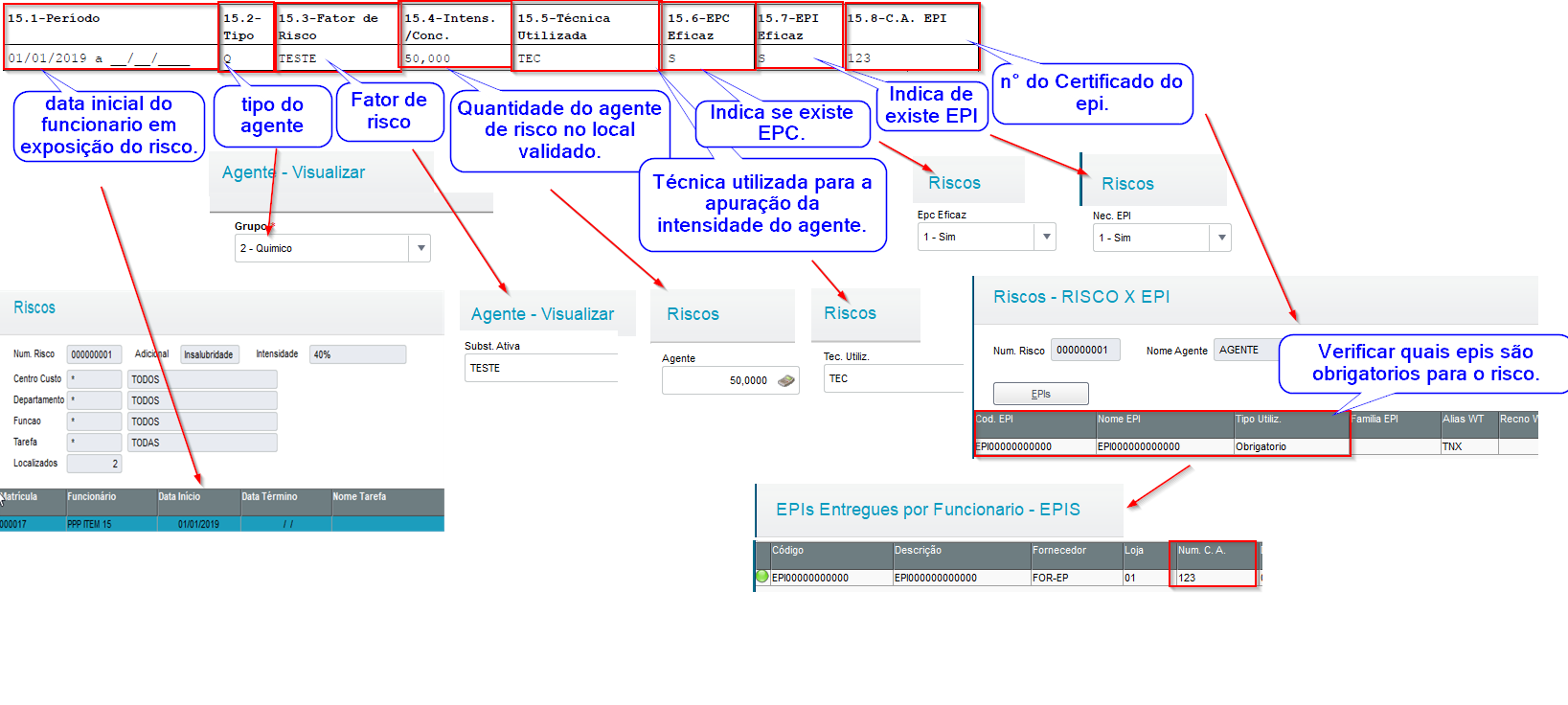Click the 123 cell under Num. C. A.
This screenshot has height=705, width=1568.
[1215, 578]
